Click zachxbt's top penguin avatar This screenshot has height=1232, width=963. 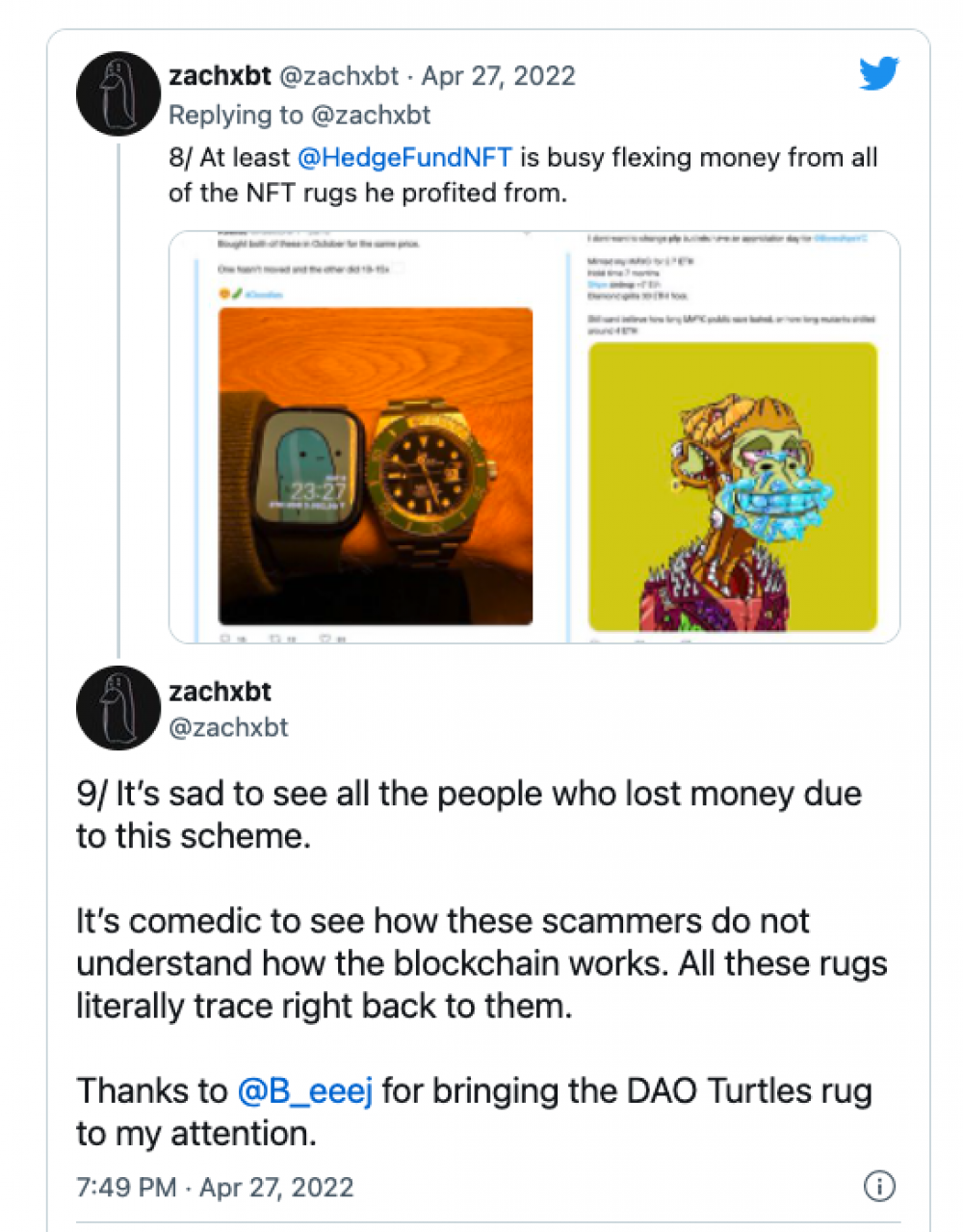click(x=118, y=94)
